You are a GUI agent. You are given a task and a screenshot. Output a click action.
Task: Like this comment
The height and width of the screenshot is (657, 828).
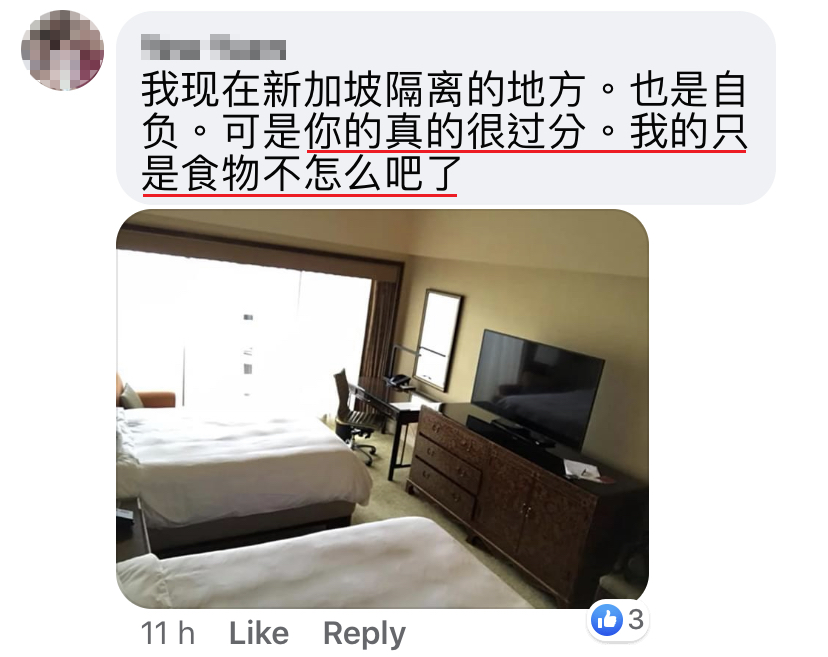pos(259,633)
